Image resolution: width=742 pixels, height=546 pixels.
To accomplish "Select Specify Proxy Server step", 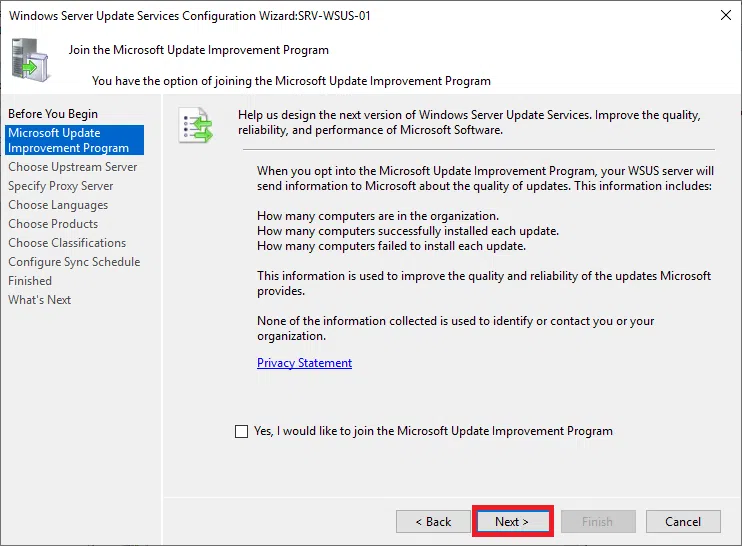I will [x=60, y=186].
